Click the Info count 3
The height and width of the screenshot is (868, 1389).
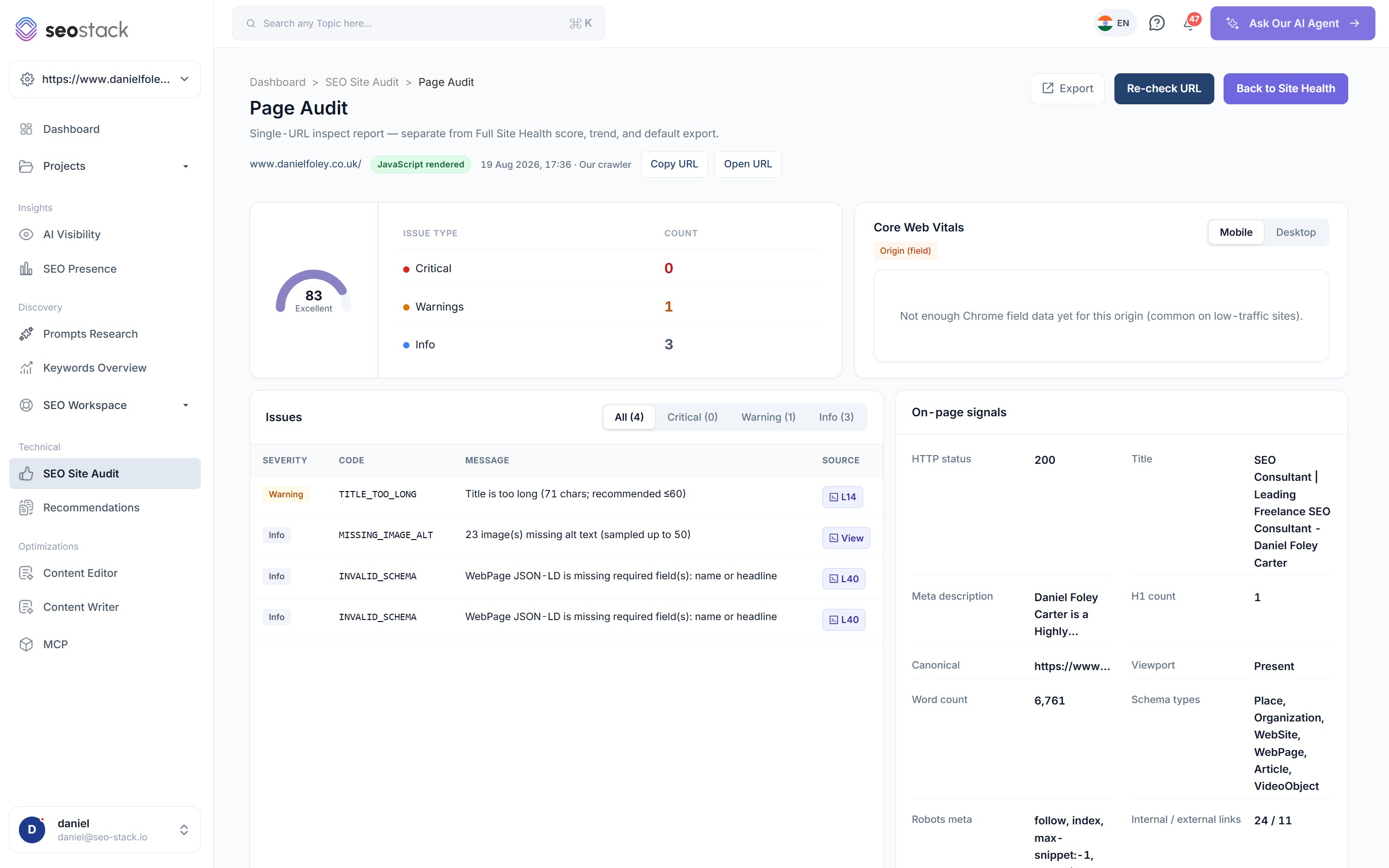pyautogui.click(x=668, y=344)
